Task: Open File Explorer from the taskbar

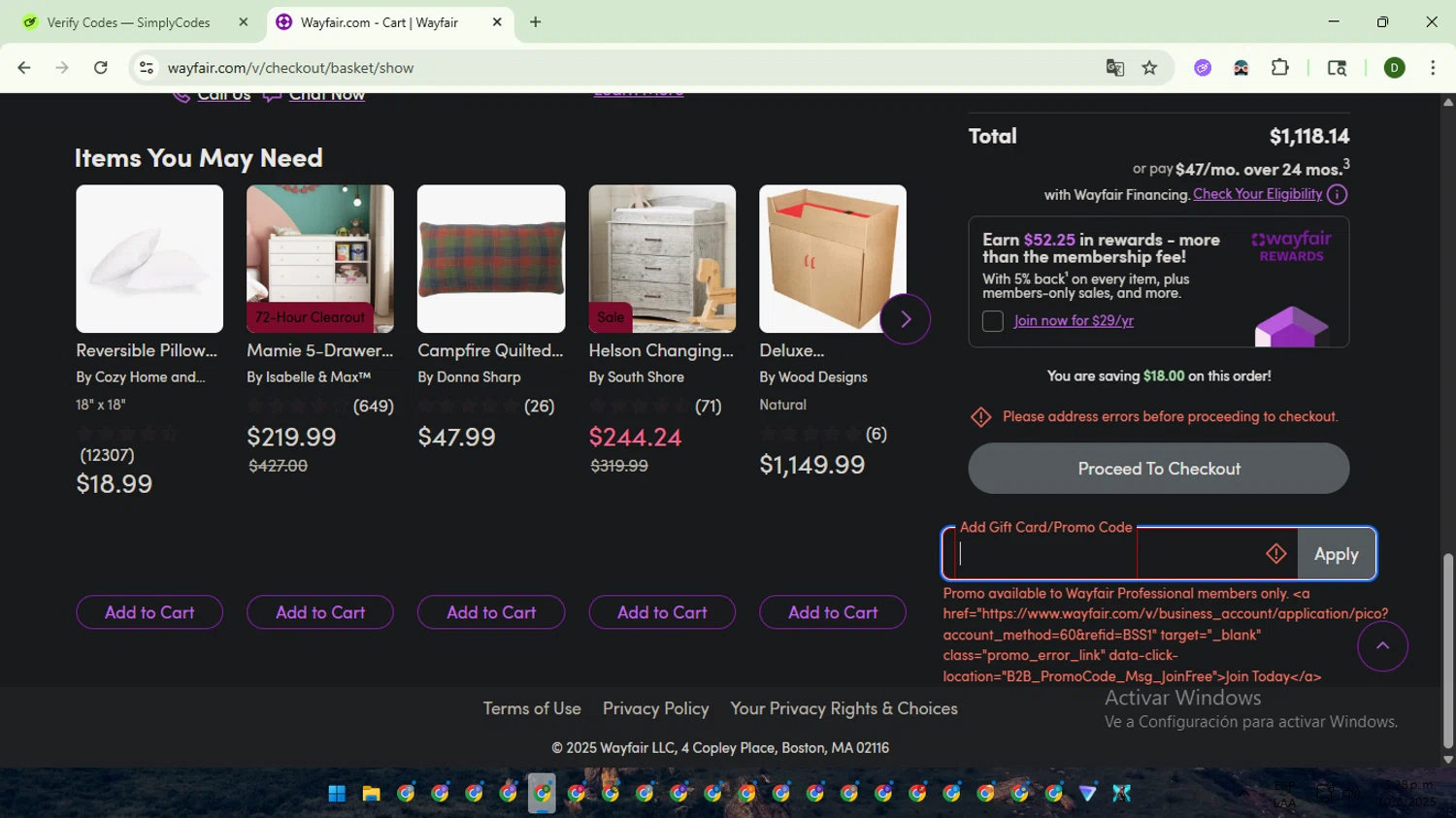Action: [371, 794]
